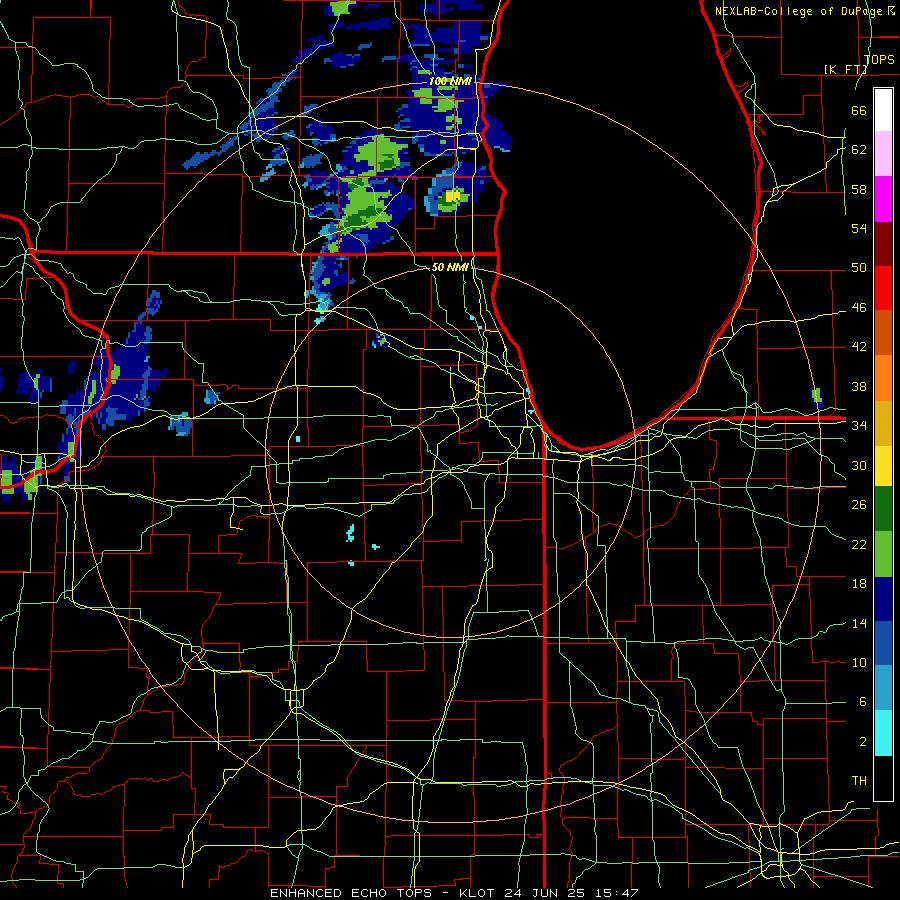Click the legend value 58

point(859,189)
